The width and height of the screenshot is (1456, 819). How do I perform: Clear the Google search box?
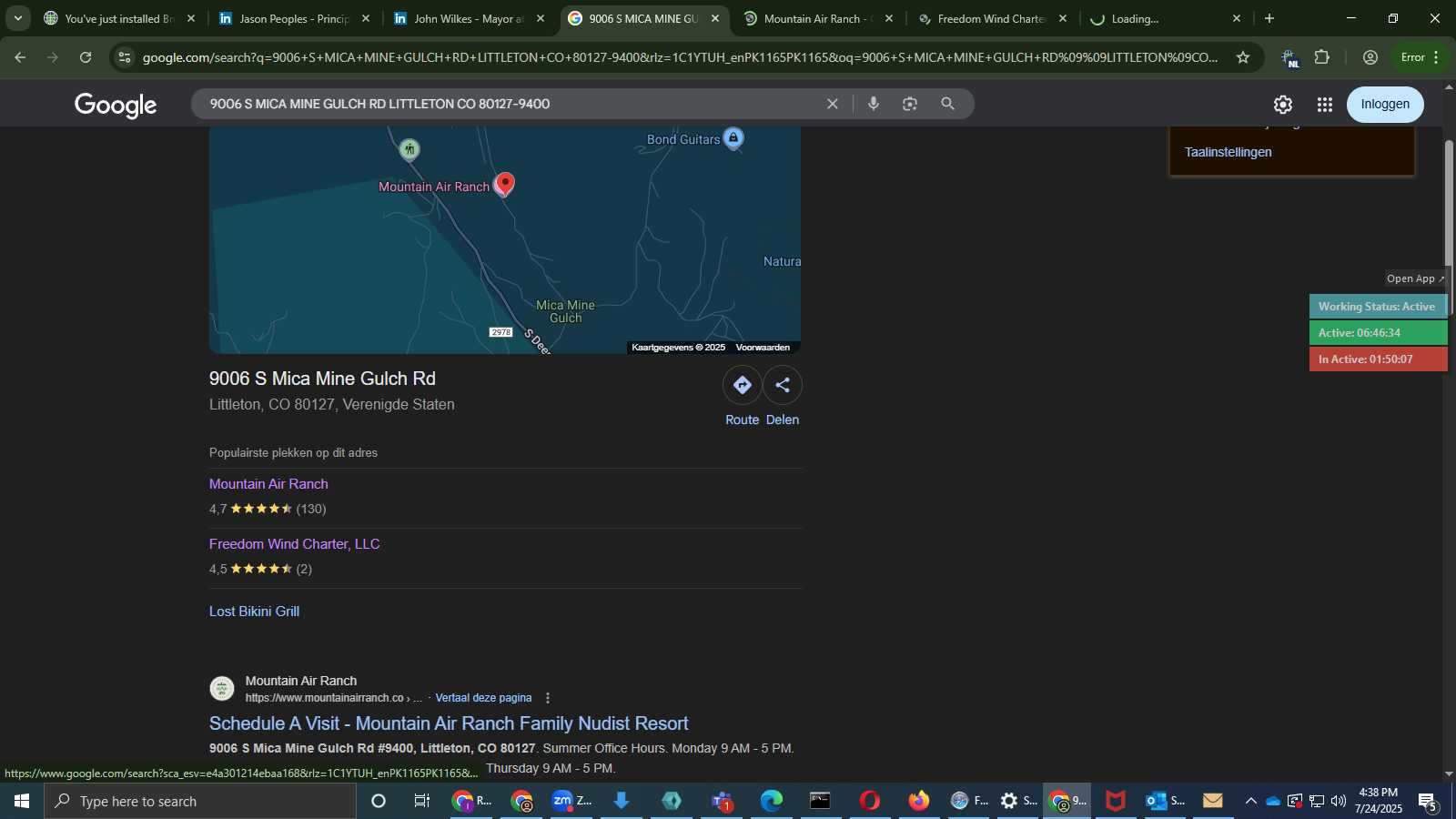(x=832, y=104)
